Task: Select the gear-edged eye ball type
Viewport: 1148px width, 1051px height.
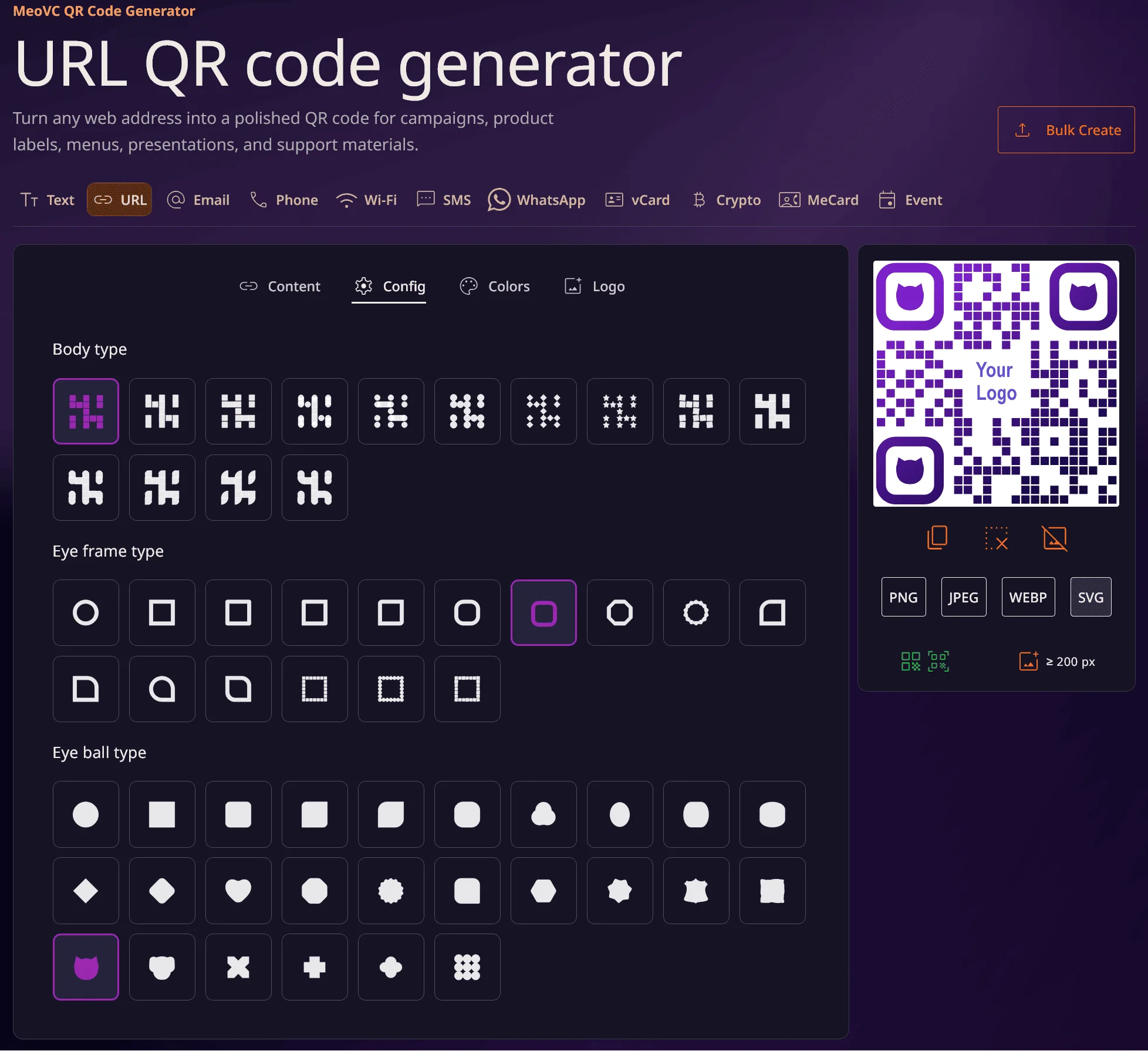Action: coord(391,891)
